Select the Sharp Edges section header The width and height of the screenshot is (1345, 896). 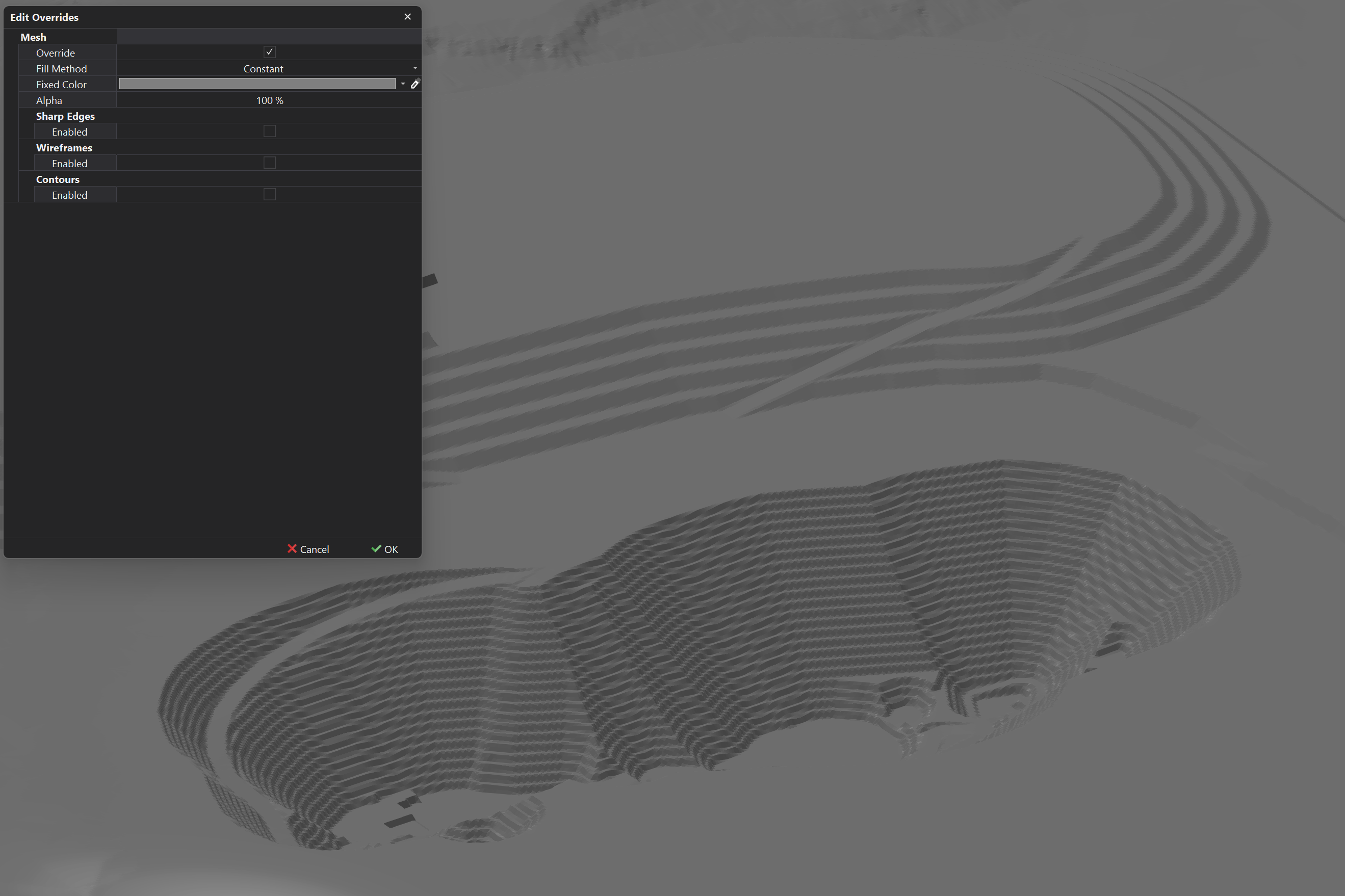click(65, 115)
